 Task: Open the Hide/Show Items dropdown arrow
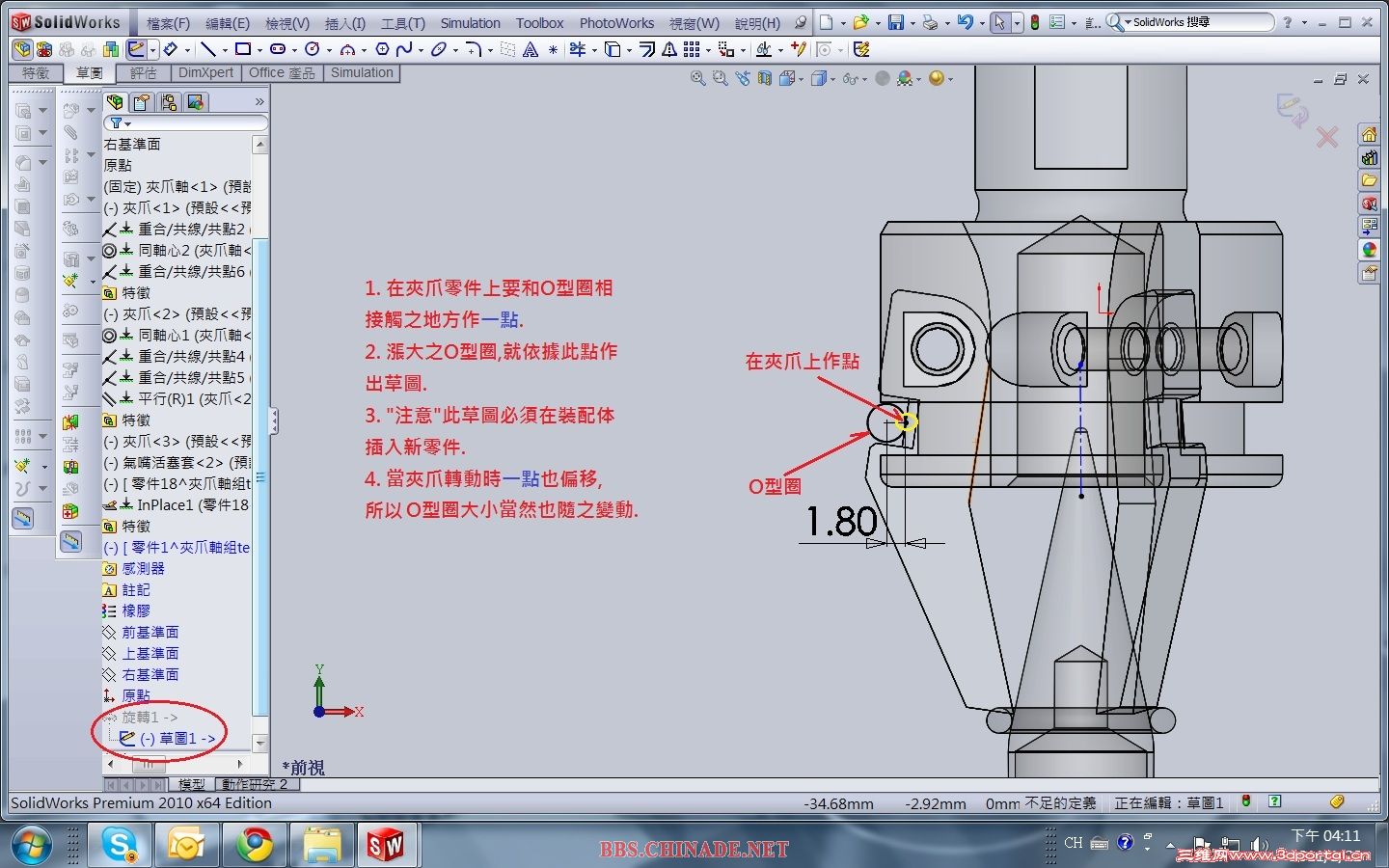(x=864, y=79)
